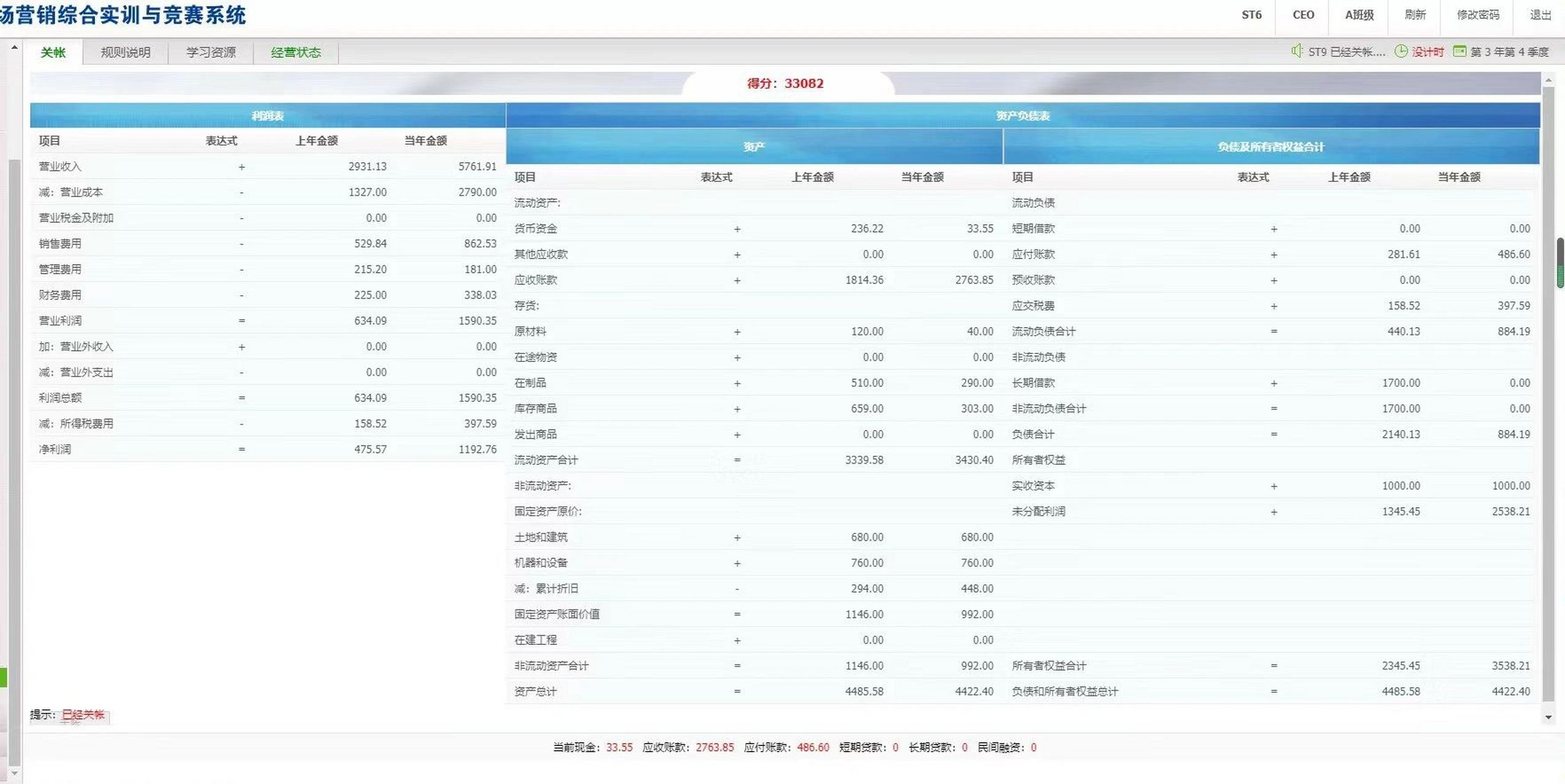
Task: Open the 学习资源 tab
Action: tap(211, 52)
